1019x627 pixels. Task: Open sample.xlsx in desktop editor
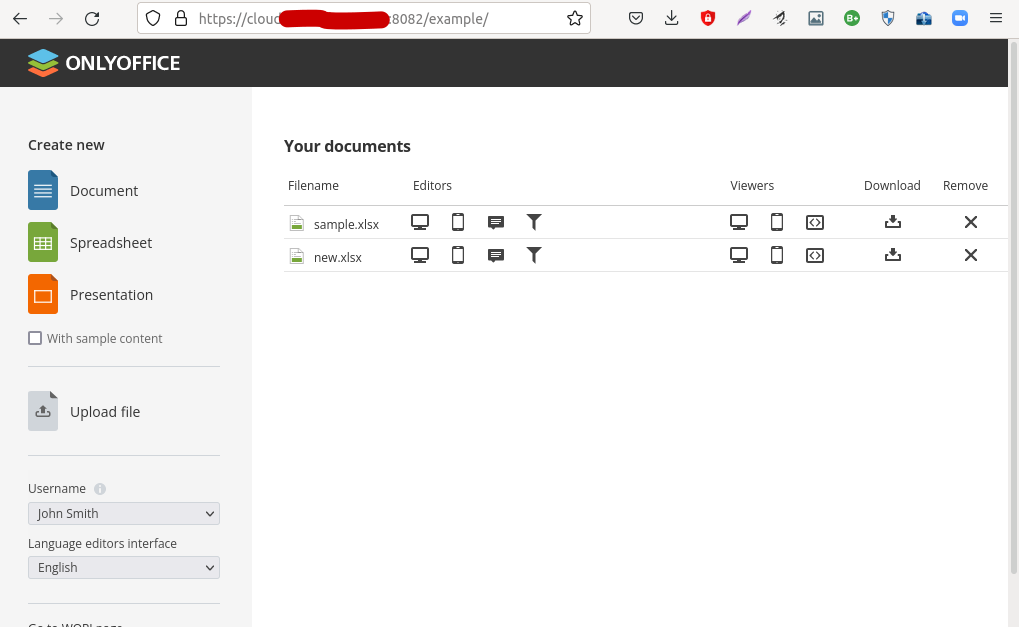point(420,222)
